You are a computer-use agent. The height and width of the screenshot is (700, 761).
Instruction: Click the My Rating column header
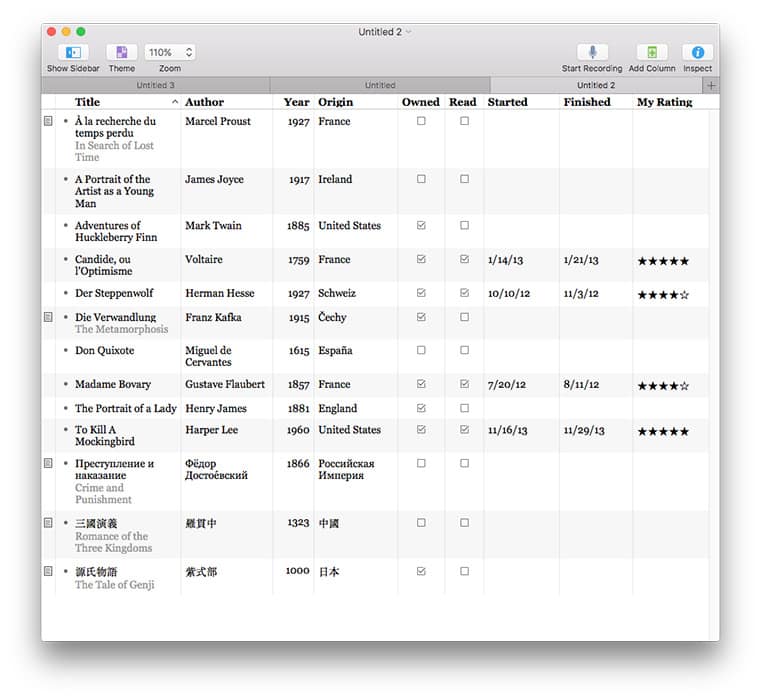point(664,102)
